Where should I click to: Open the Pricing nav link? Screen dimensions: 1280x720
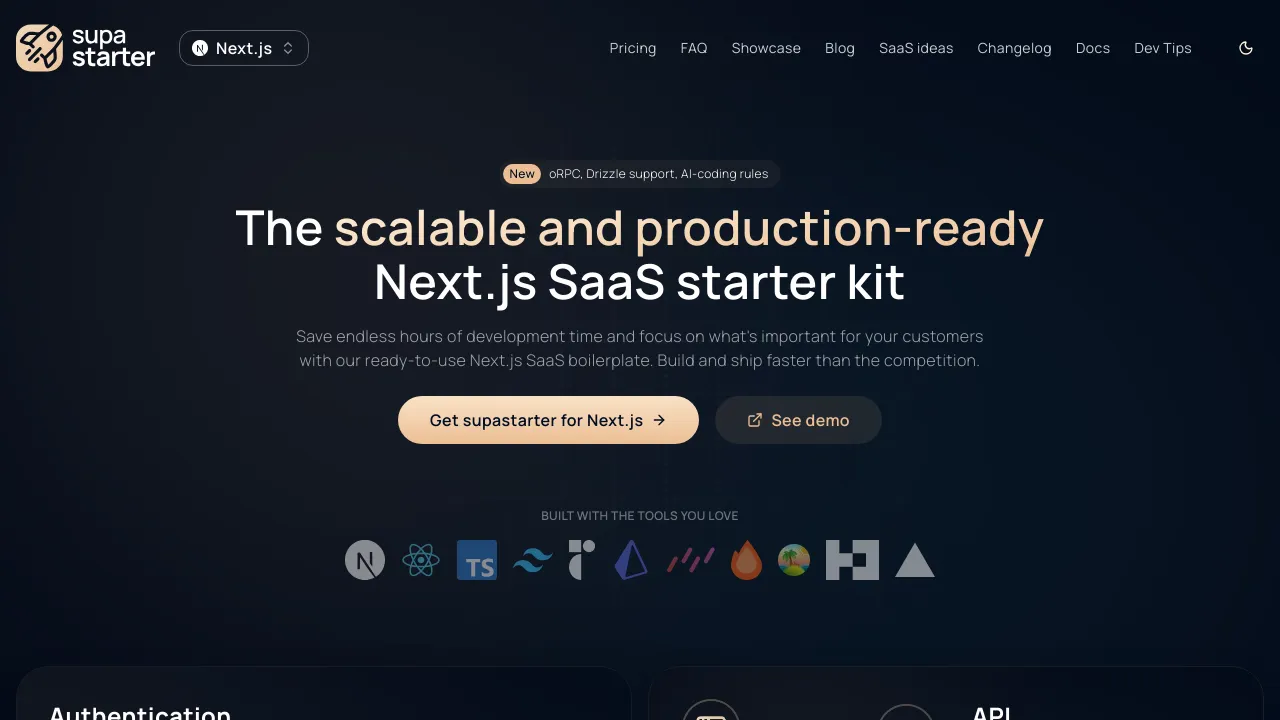click(x=633, y=48)
